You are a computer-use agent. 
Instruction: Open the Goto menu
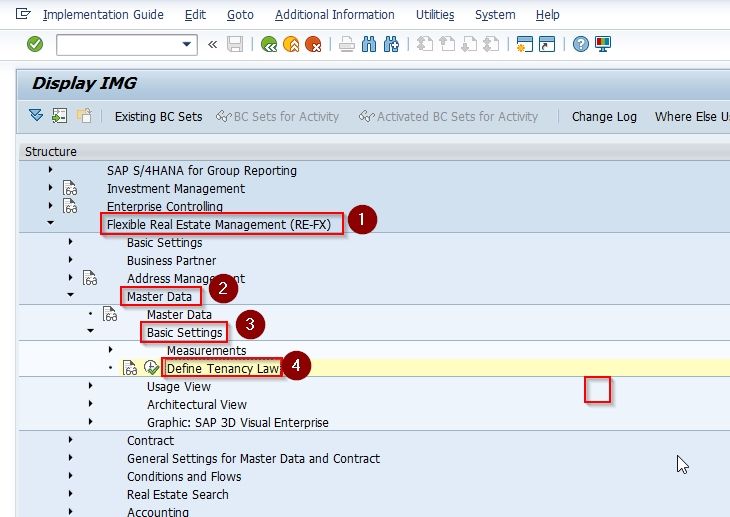pos(240,15)
